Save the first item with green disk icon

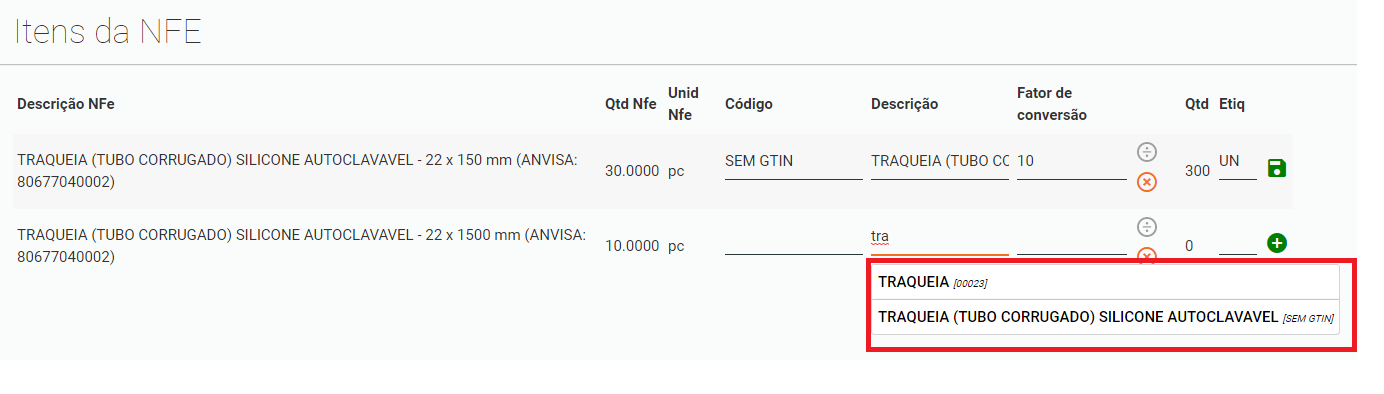[x=1276, y=168]
